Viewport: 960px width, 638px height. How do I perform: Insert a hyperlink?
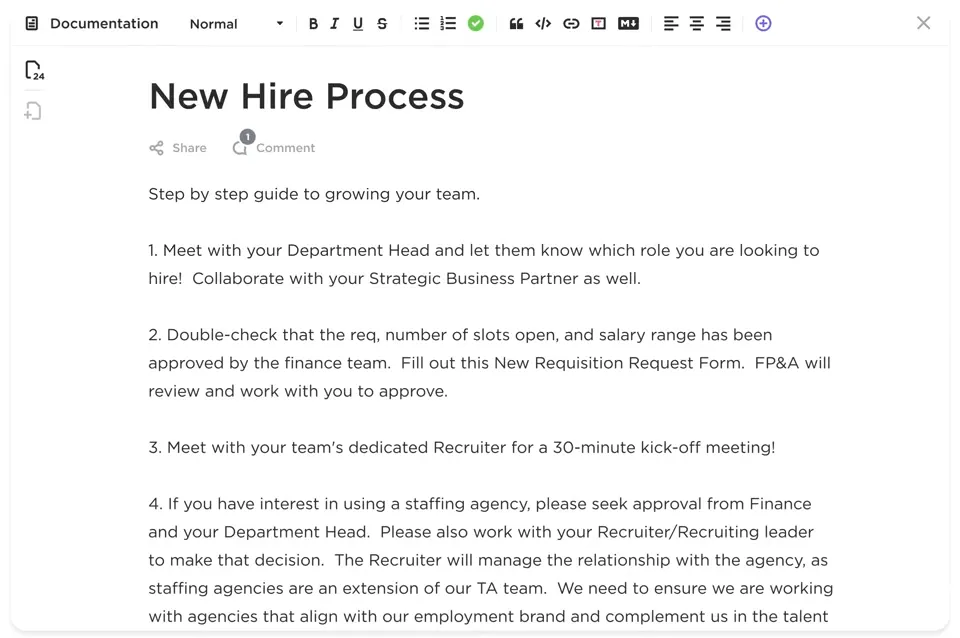pos(571,24)
